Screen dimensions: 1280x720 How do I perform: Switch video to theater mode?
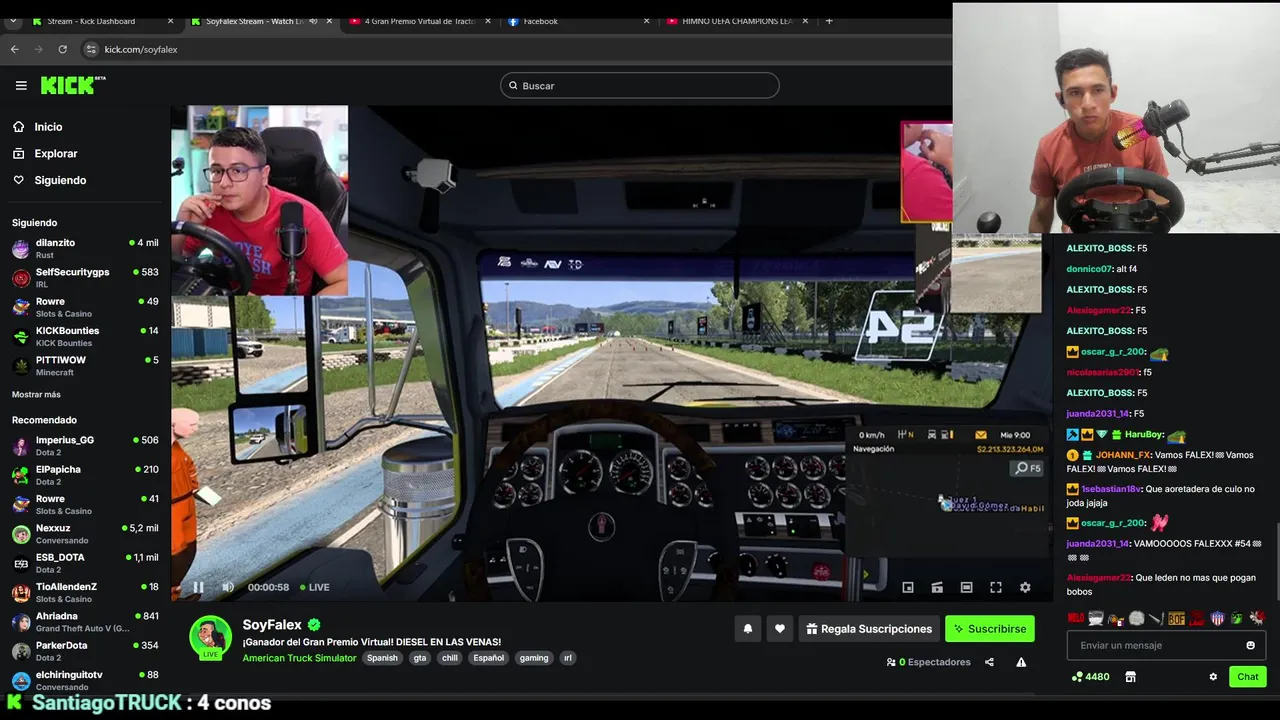[x=966, y=587]
